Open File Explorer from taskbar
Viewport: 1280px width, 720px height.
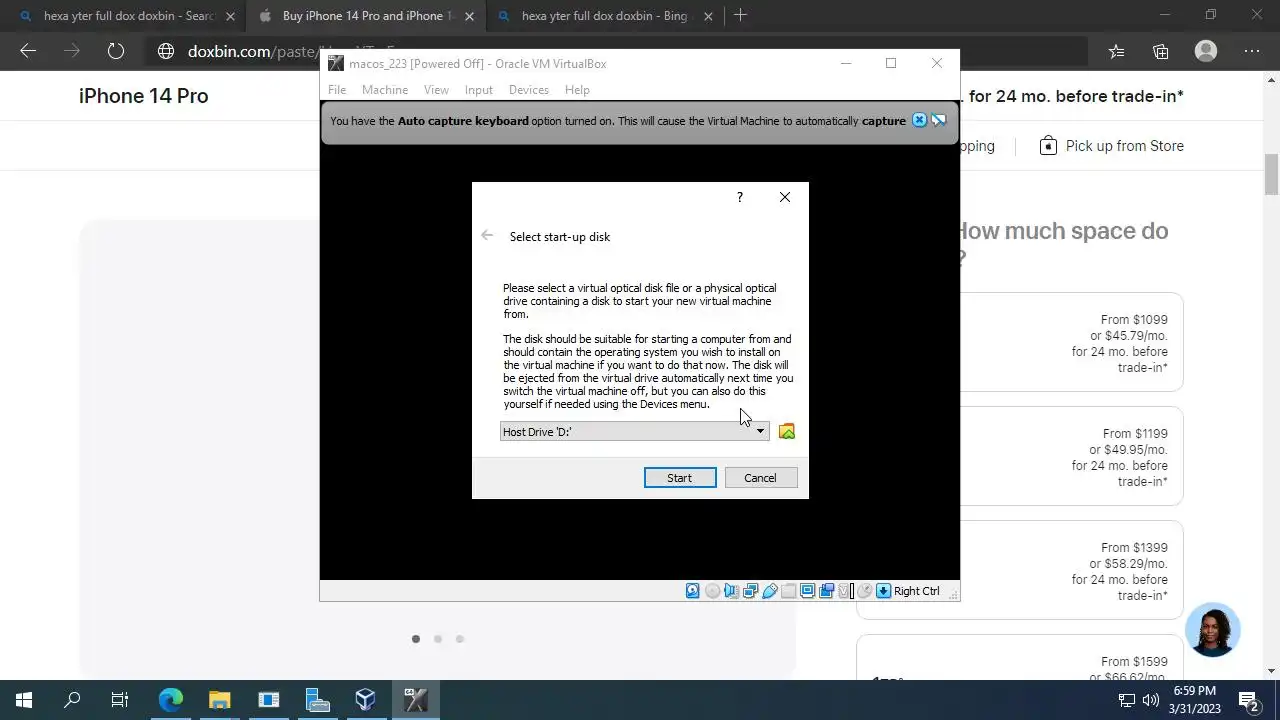pos(219,700)
